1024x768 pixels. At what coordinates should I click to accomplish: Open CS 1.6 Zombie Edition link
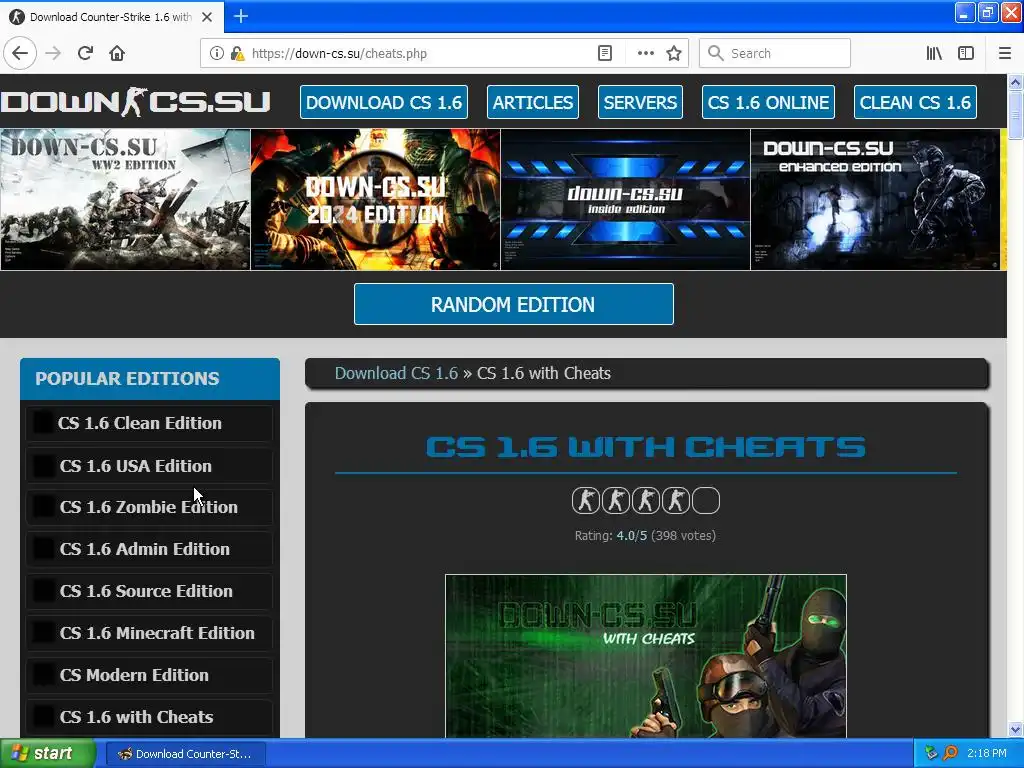pyautogui.click(x=150, y=507)
